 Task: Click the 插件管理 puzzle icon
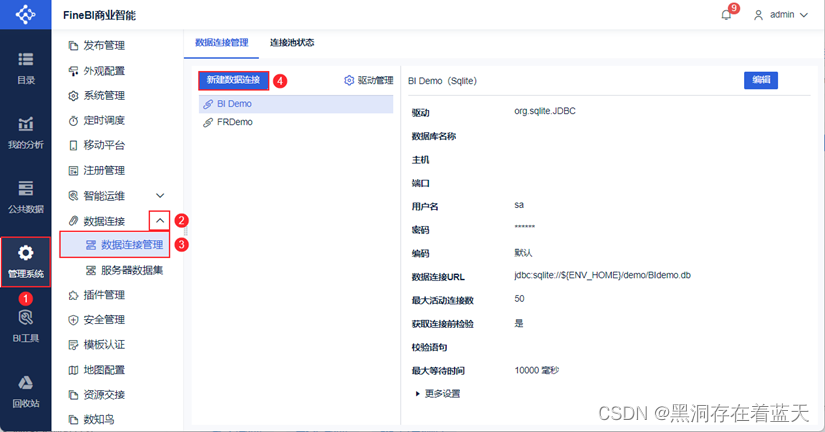pyautogui.click(x=73, y=295)
